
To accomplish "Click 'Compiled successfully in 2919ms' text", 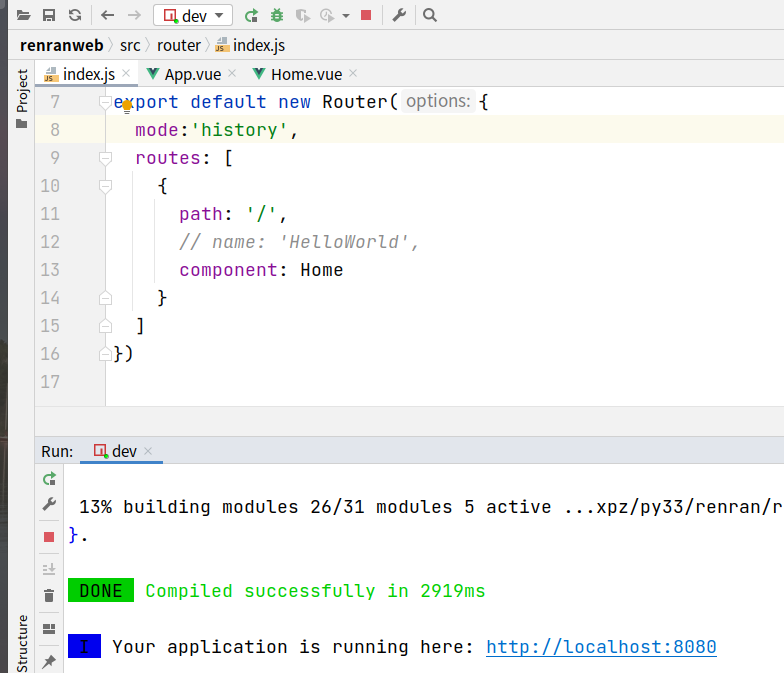I will click(x=315, y=591).
